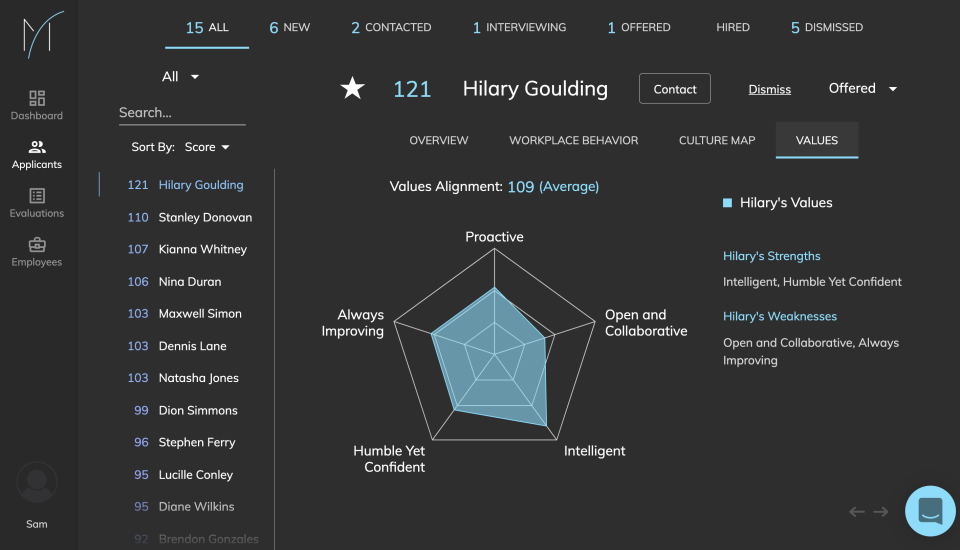Switch to the 2 CONTACTED tab
This screenshot has height=550, width=960.
[x=391, y=28]
